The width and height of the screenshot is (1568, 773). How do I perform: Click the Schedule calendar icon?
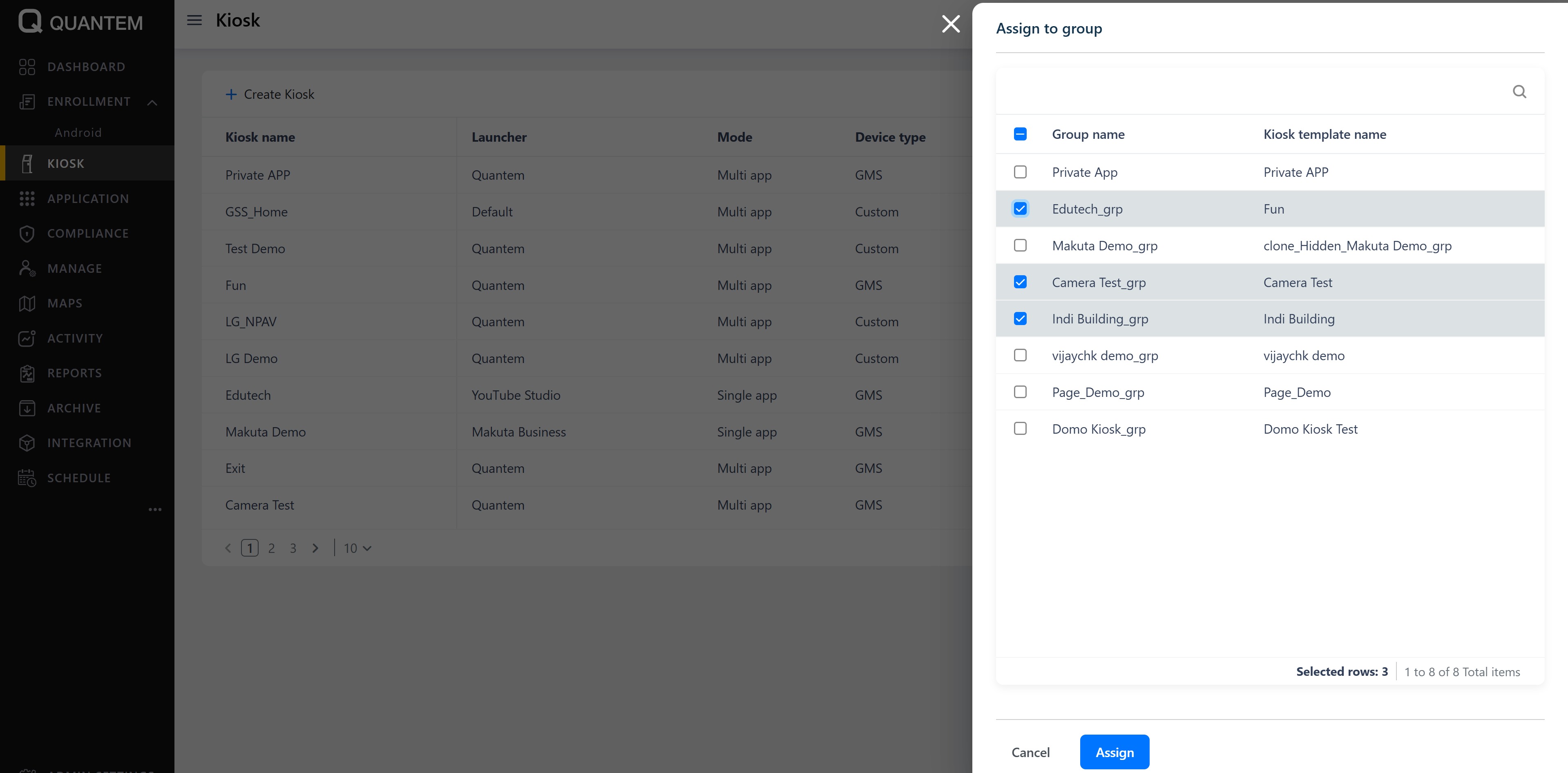tap(27, 478)
